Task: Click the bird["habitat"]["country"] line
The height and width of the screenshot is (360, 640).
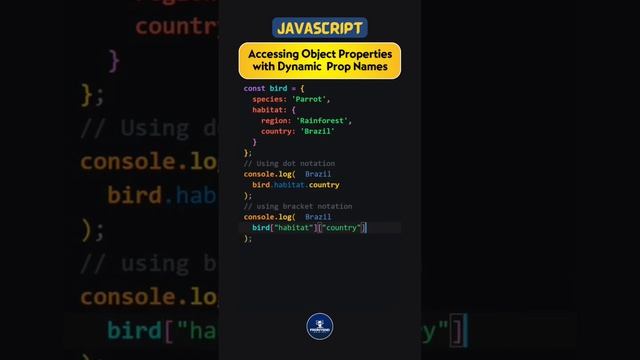Action: (x=309, y=228)
